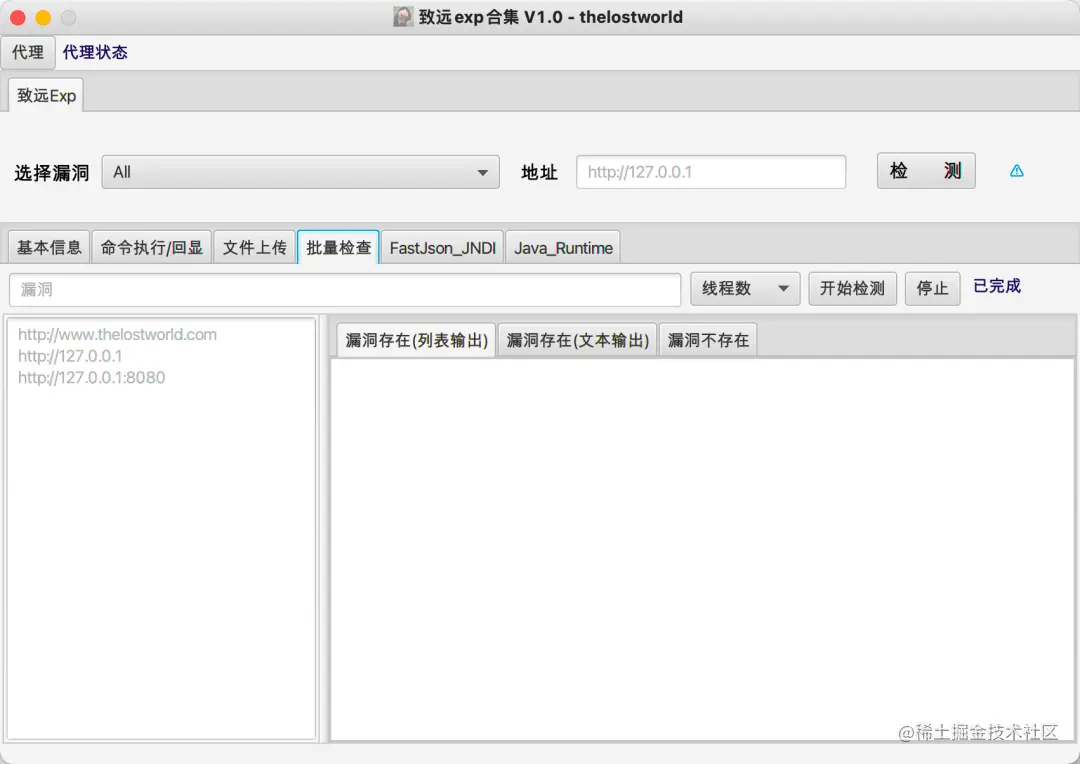Viewport: 1080px width, 764px height.
Task: Open the 代理状态 menu item
Action: (x=95, y=52)
